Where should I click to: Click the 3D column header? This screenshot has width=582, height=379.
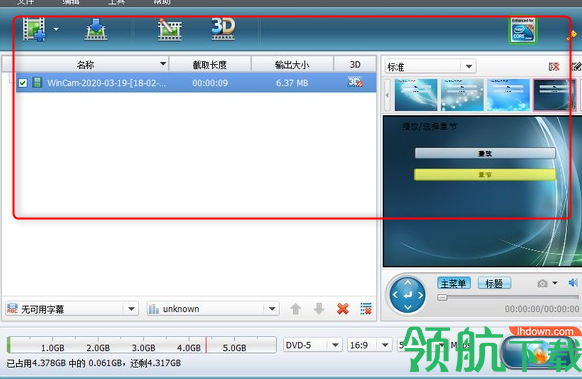[x=355, y=65]
